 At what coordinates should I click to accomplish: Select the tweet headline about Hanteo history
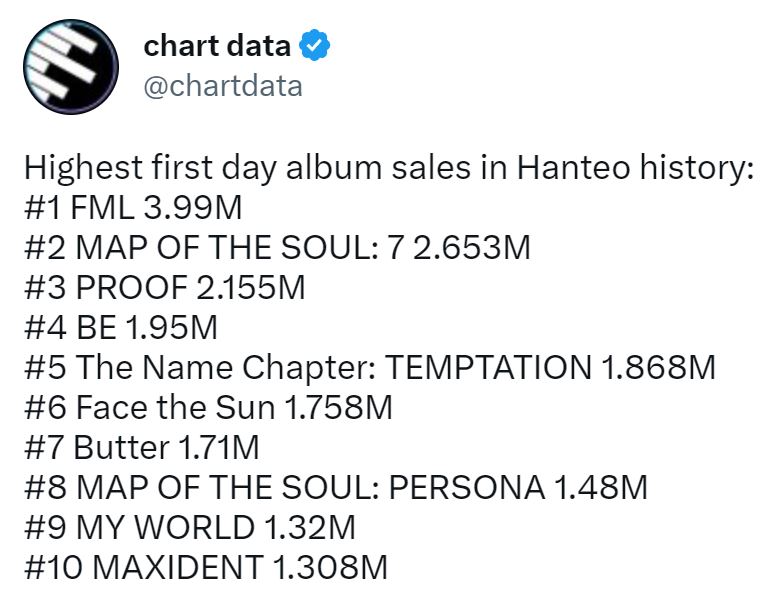389,168
